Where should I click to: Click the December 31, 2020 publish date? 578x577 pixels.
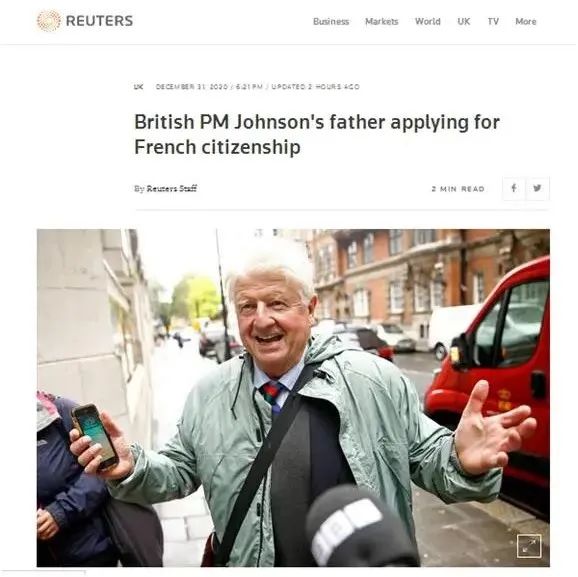[x=192, y=87]
